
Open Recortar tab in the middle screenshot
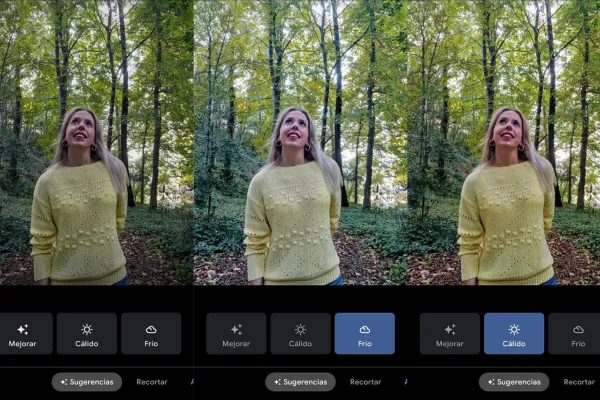pyautogui.click(x=365, y=382)
